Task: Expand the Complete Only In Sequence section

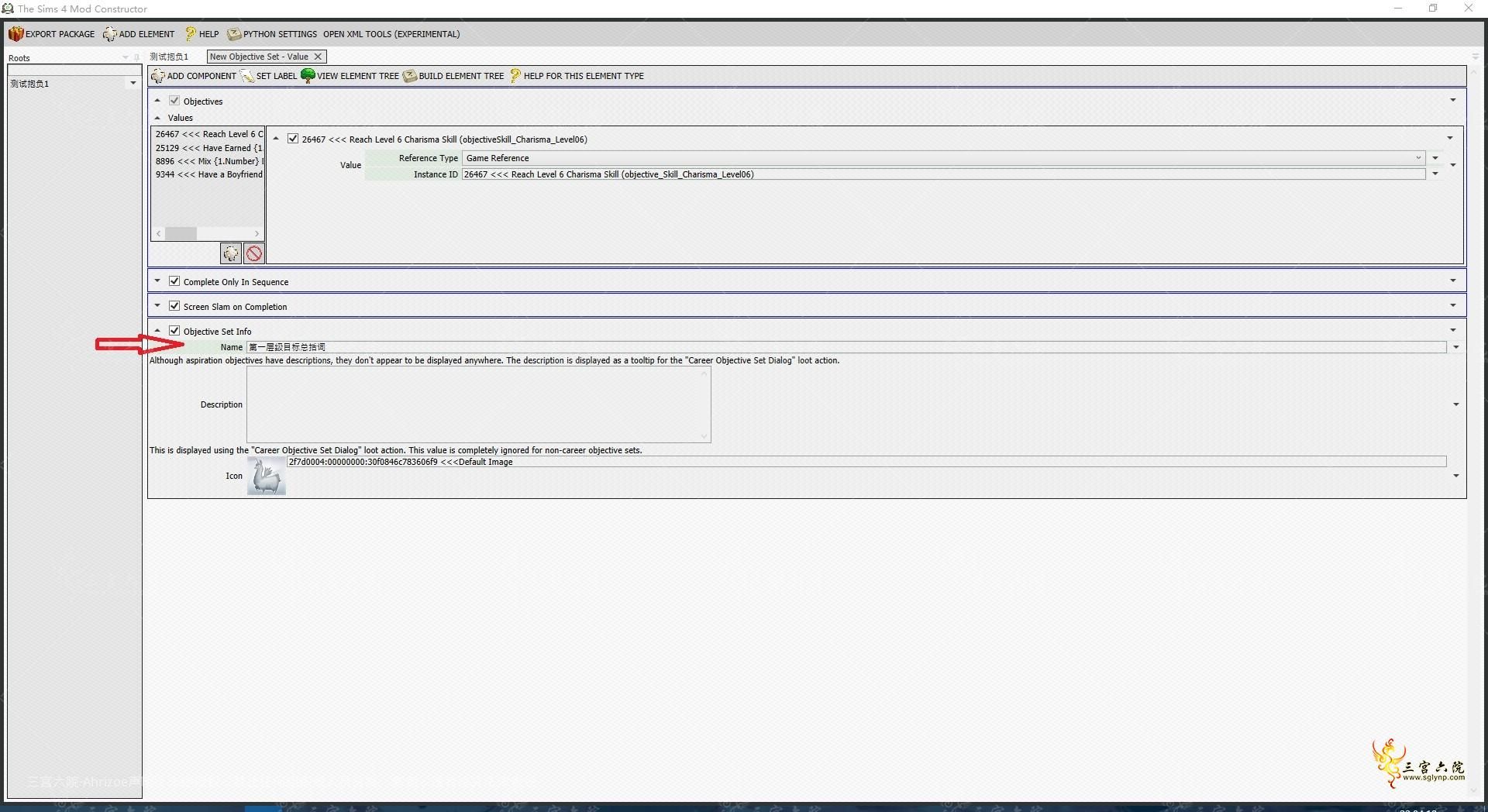Action: [x=157, y=281]
